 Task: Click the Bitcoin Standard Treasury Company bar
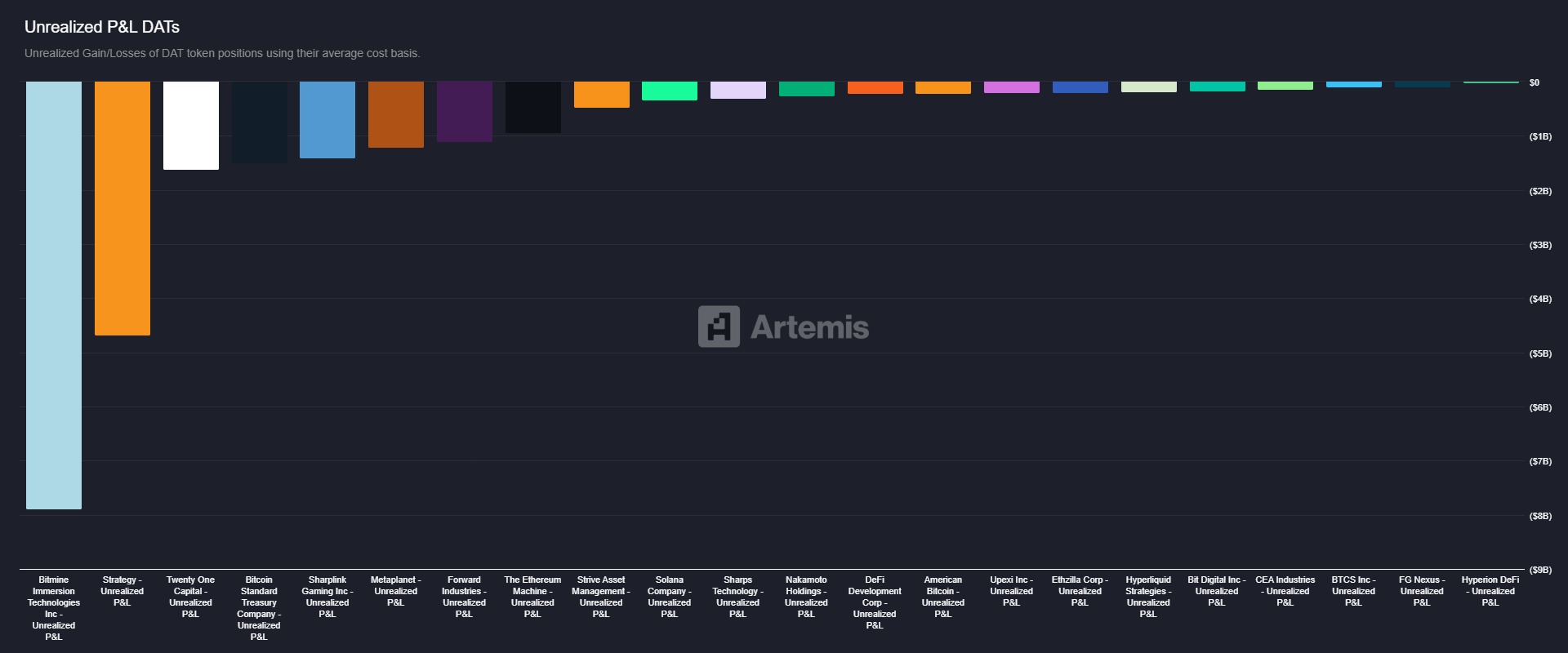(260, 122)
